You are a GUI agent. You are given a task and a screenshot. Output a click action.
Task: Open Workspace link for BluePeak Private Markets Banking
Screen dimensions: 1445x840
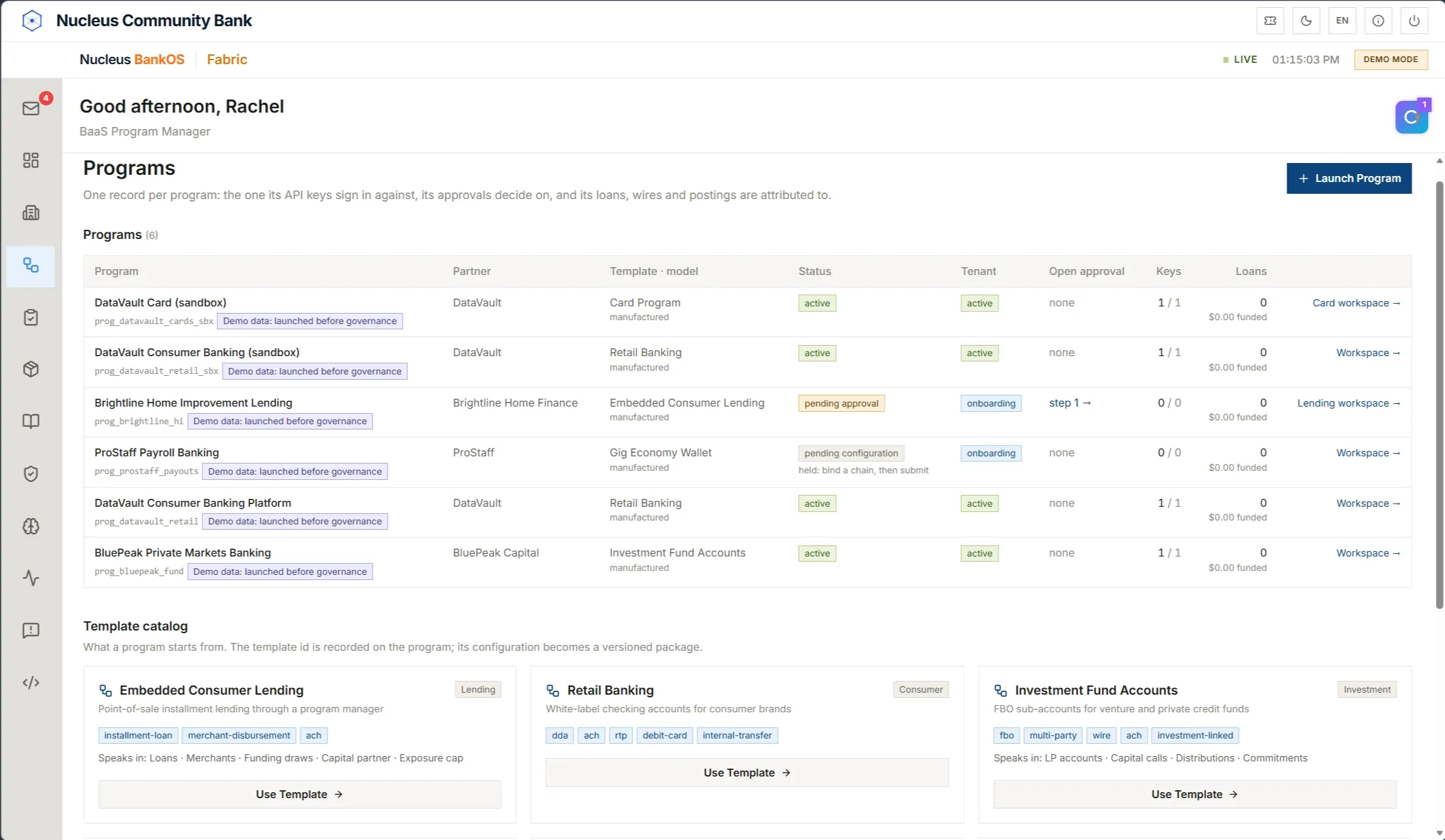coord(1368,553)
